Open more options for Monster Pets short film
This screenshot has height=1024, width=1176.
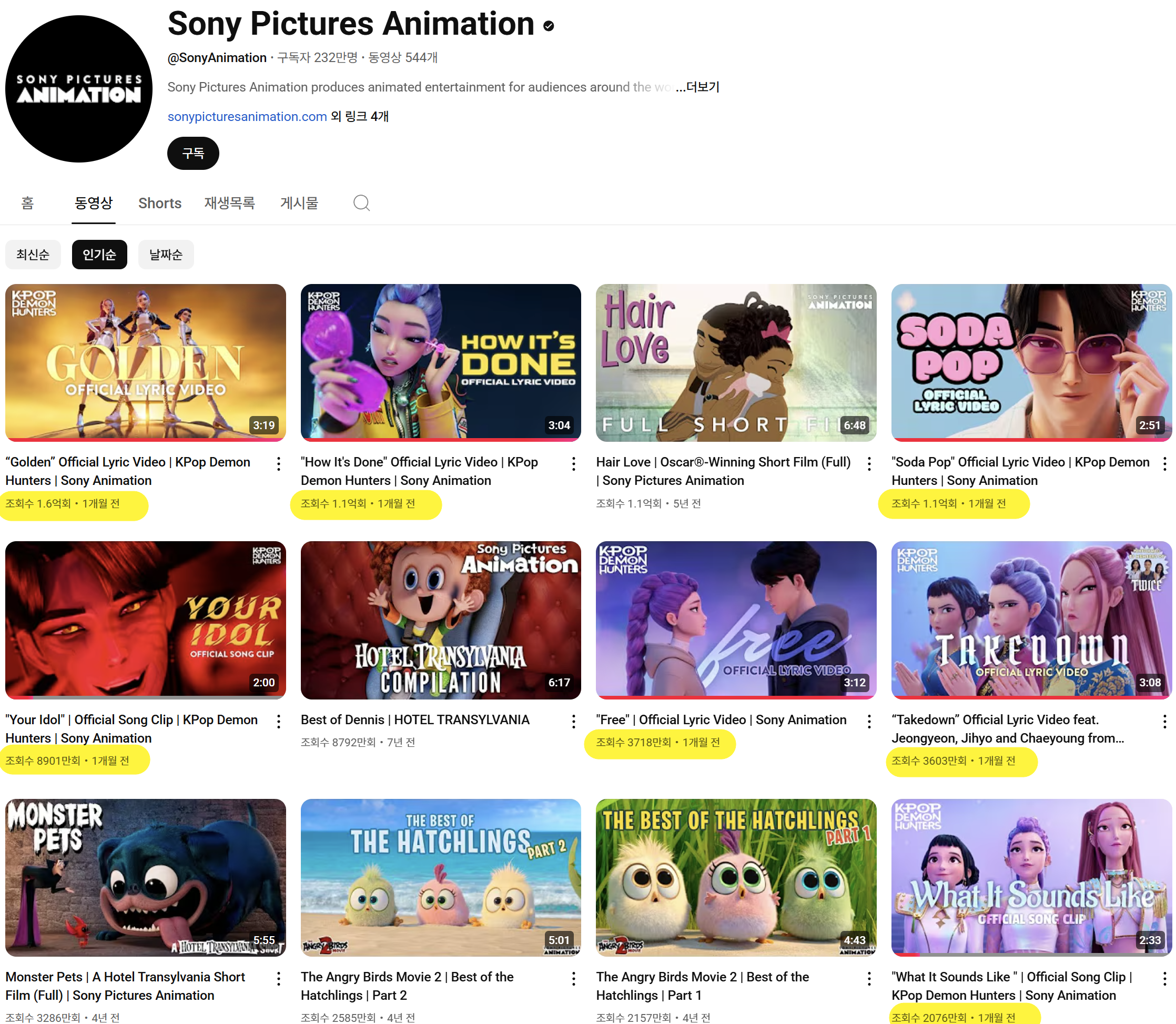click(x=278, y=979)
